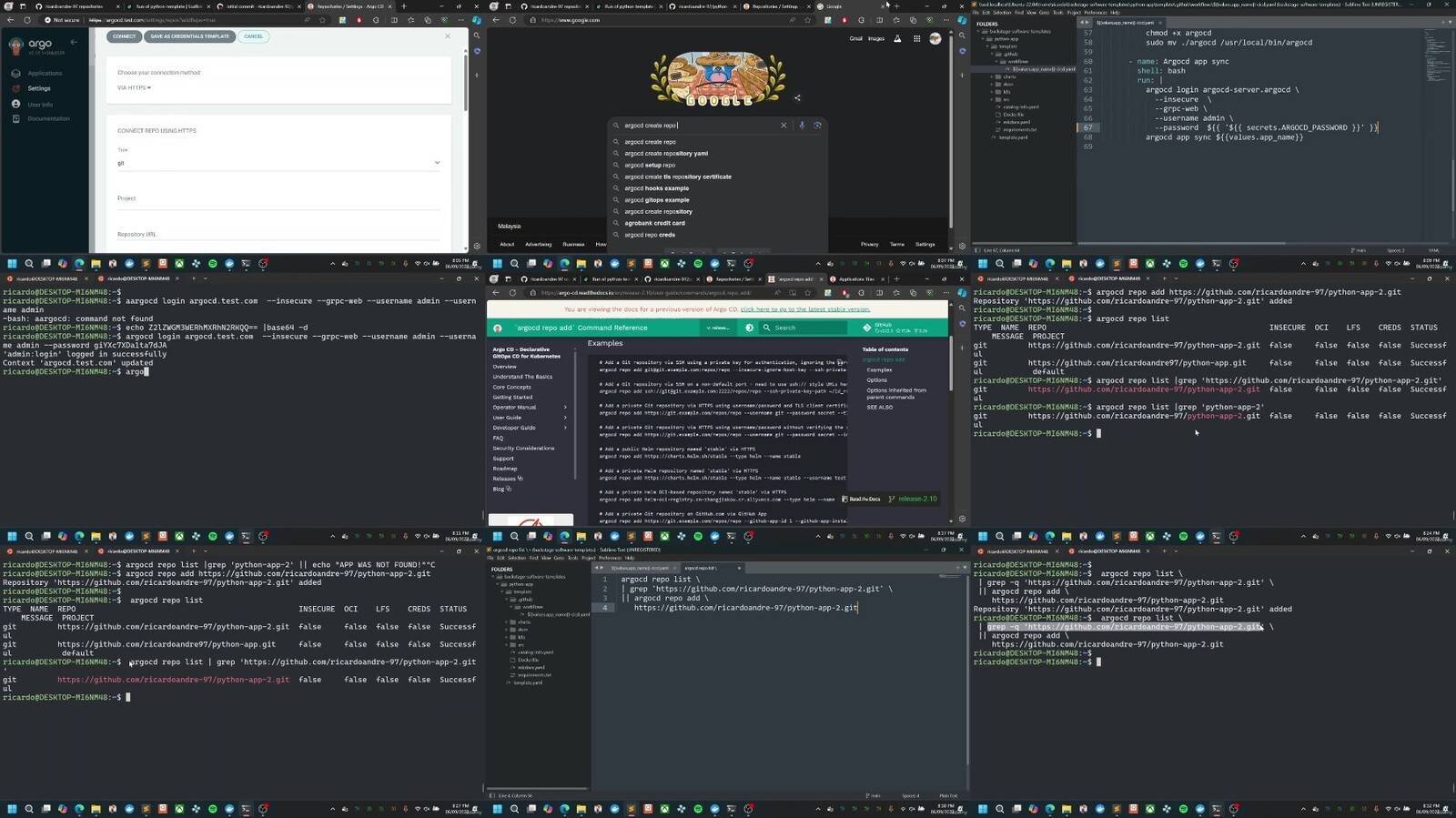Collapse the Argo CD sidebar with arrow

point(74,42)
